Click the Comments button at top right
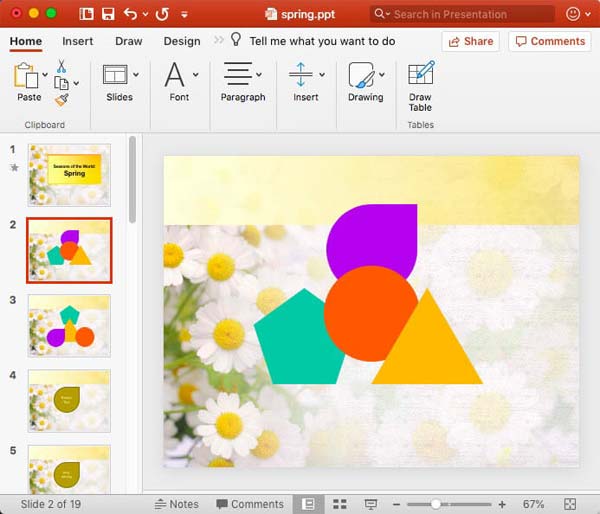This screenshot has width=600, height=514. tap(550, 41)
